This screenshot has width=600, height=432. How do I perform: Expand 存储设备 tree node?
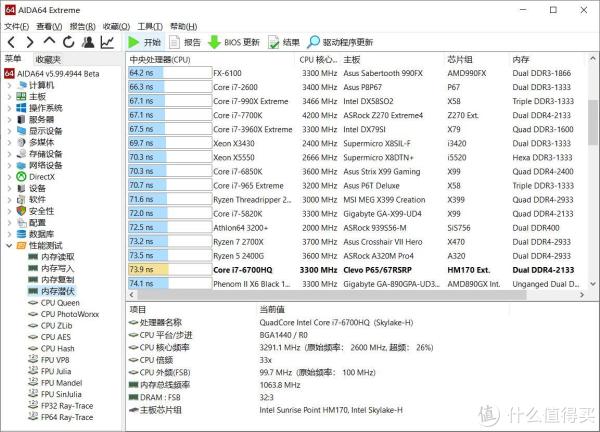10,154
